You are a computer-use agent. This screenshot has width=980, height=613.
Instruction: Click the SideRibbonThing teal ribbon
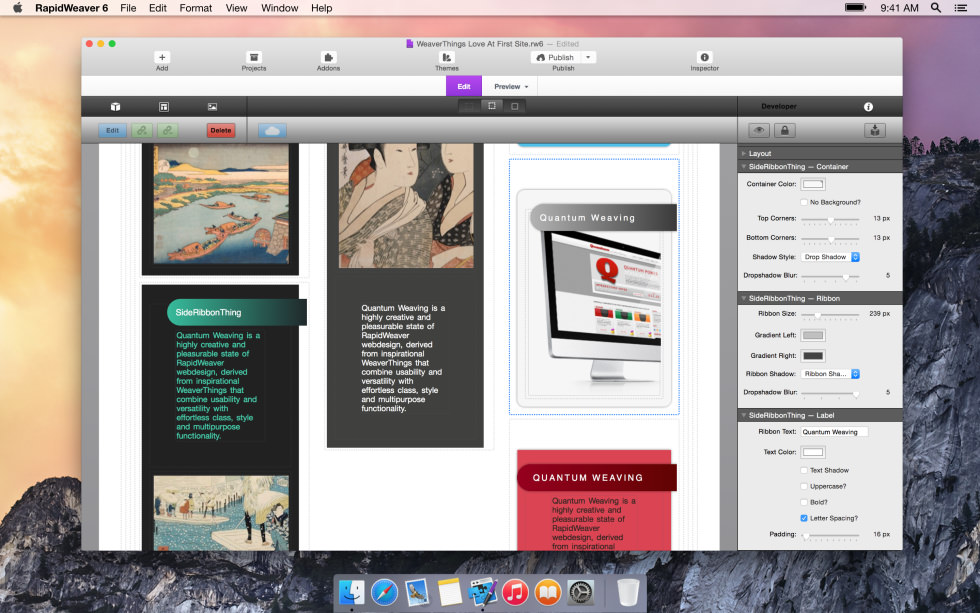pyautogui.click(x=237, y=312)
